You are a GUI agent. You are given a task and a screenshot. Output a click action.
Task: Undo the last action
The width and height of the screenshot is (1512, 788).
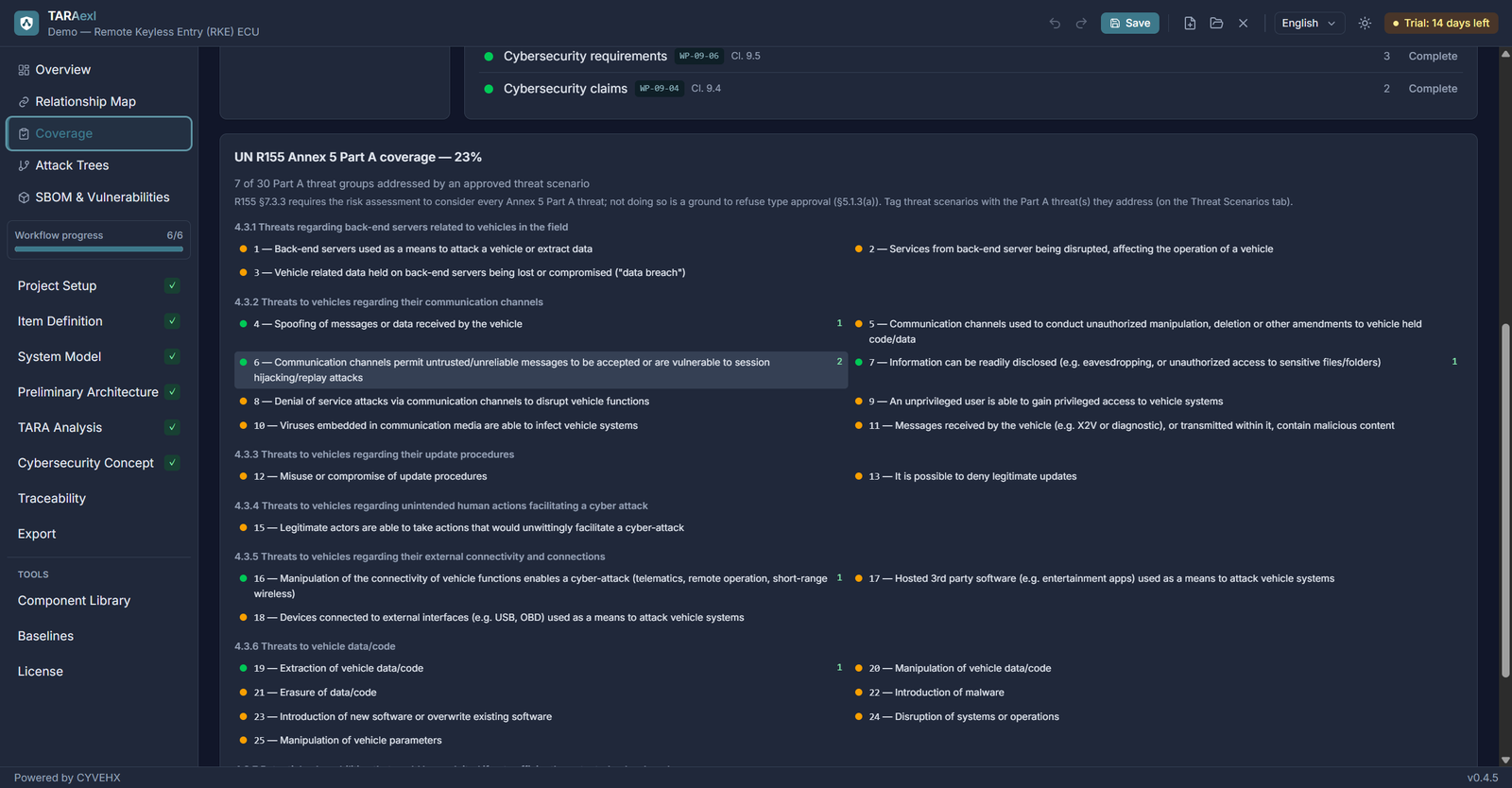1055,23
